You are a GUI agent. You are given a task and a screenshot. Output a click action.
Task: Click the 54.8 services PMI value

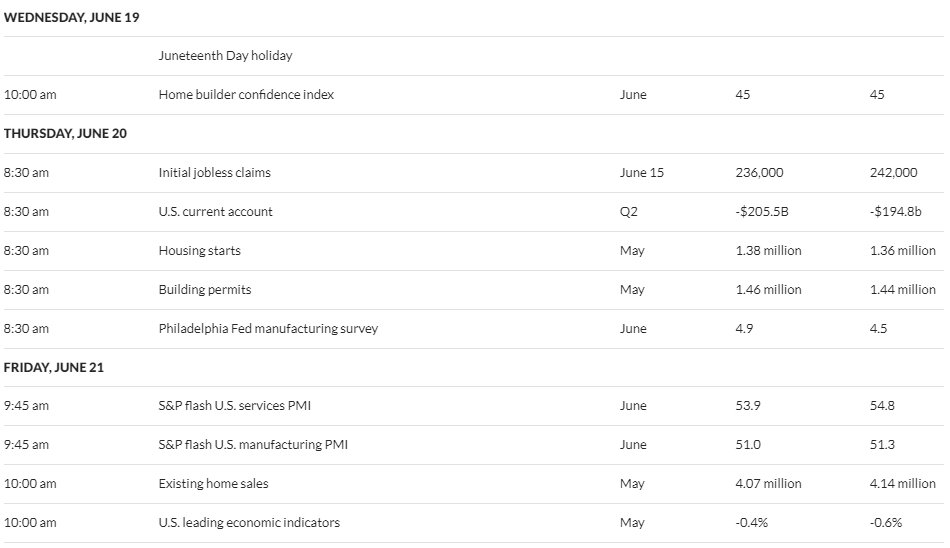click(882, 406)
